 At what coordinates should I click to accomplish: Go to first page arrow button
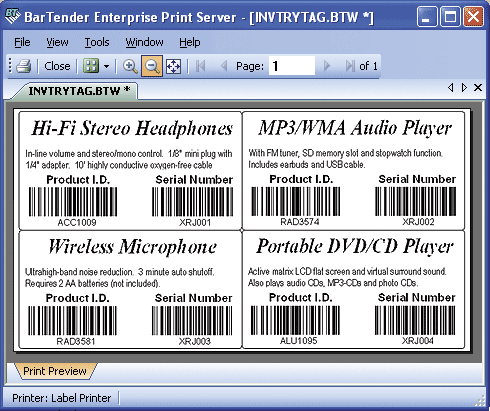[201, 66]
